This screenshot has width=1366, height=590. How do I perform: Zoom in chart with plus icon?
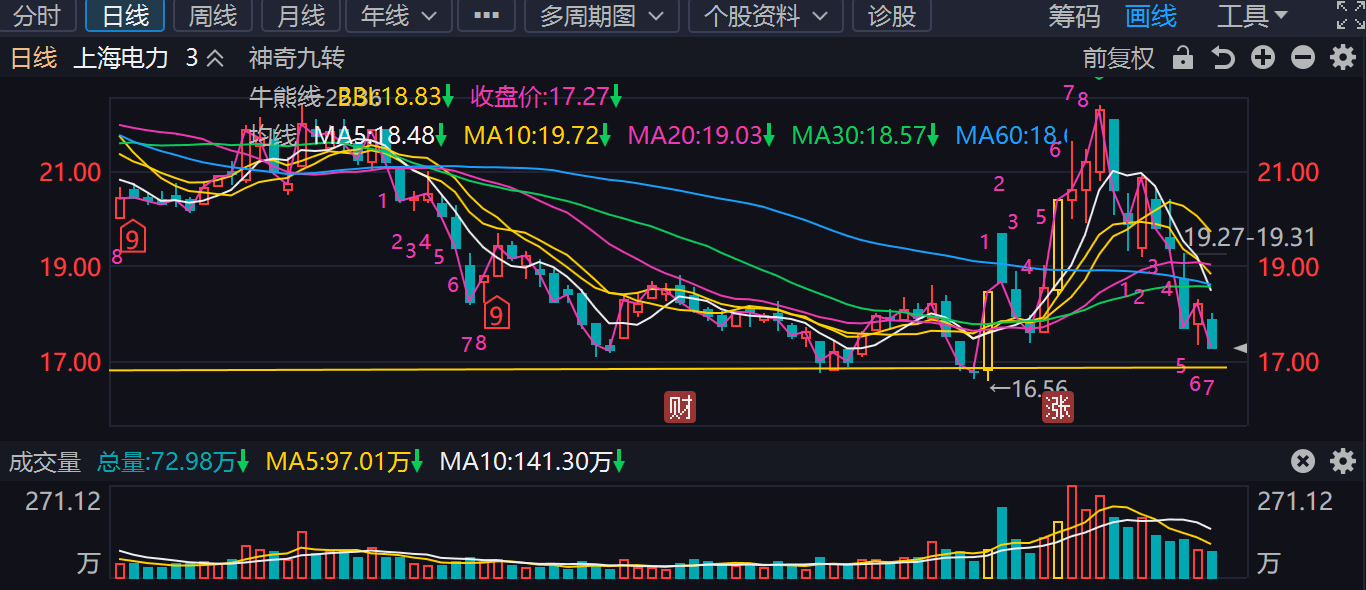[x=1263, y=58]
